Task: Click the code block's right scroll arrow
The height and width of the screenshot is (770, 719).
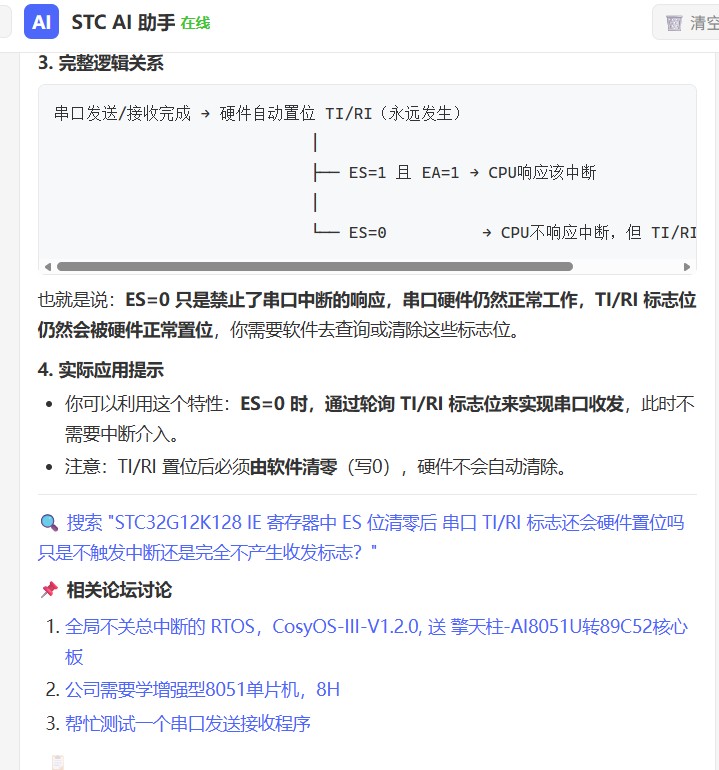Action: click(687, 267)
